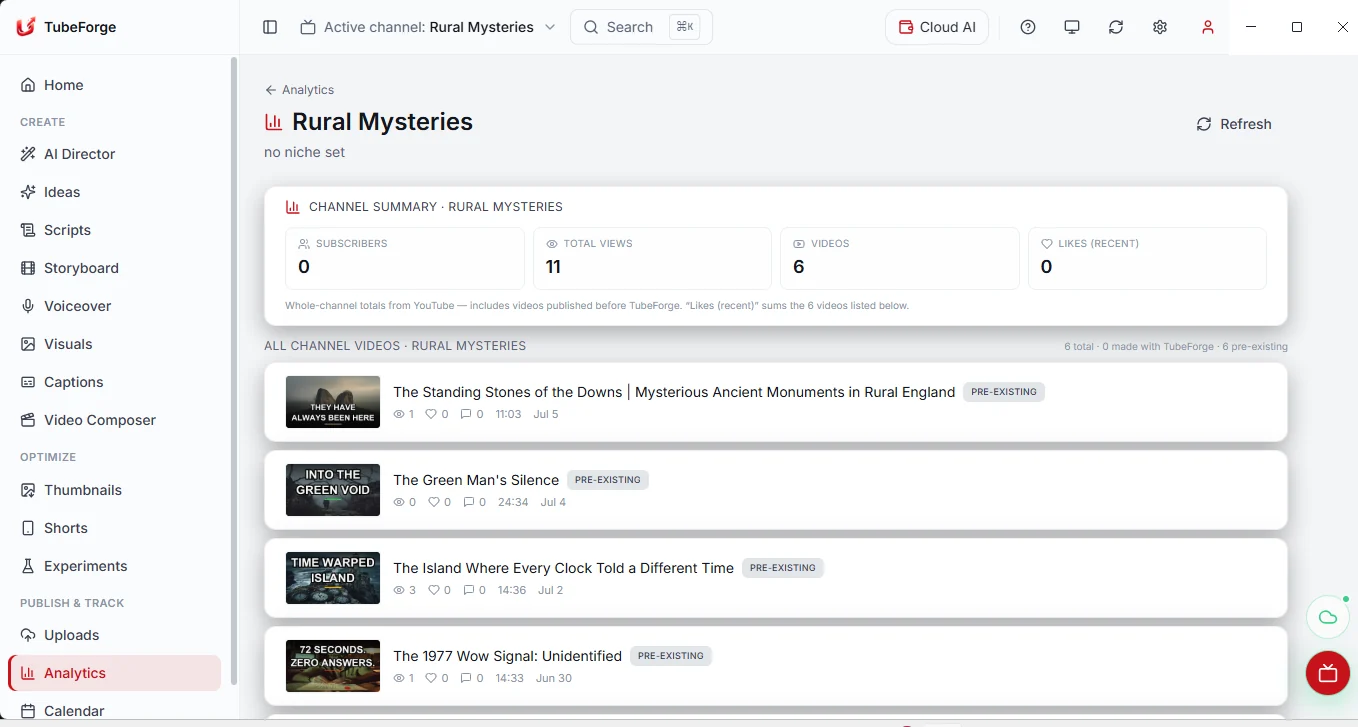Click the TubeForge logo
Viewport: 1358px width, 727px height.
(x=67, y=27)
